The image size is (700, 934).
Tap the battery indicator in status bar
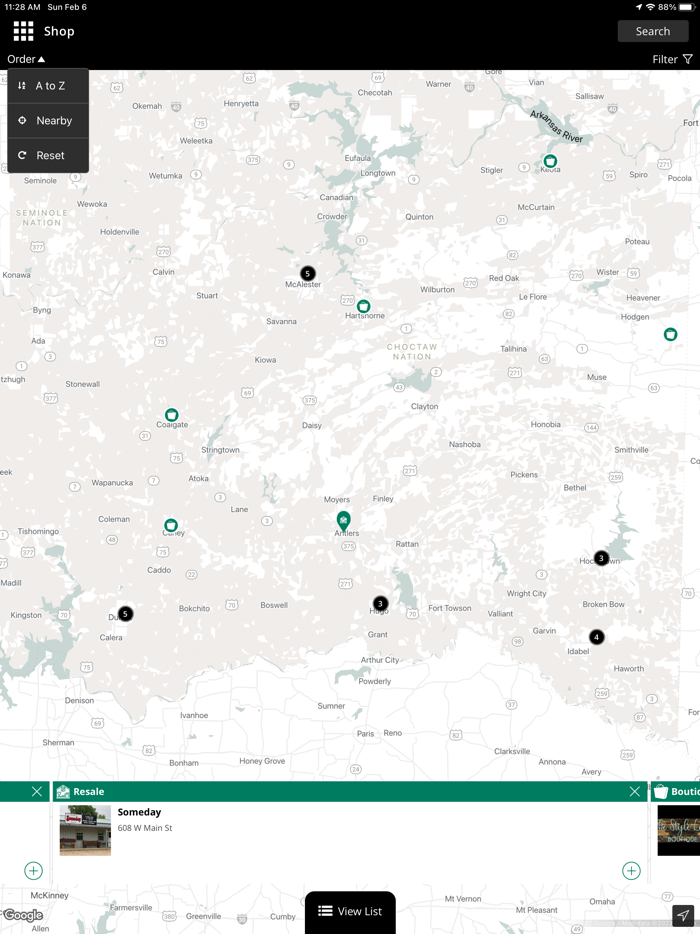click(687, 7)
